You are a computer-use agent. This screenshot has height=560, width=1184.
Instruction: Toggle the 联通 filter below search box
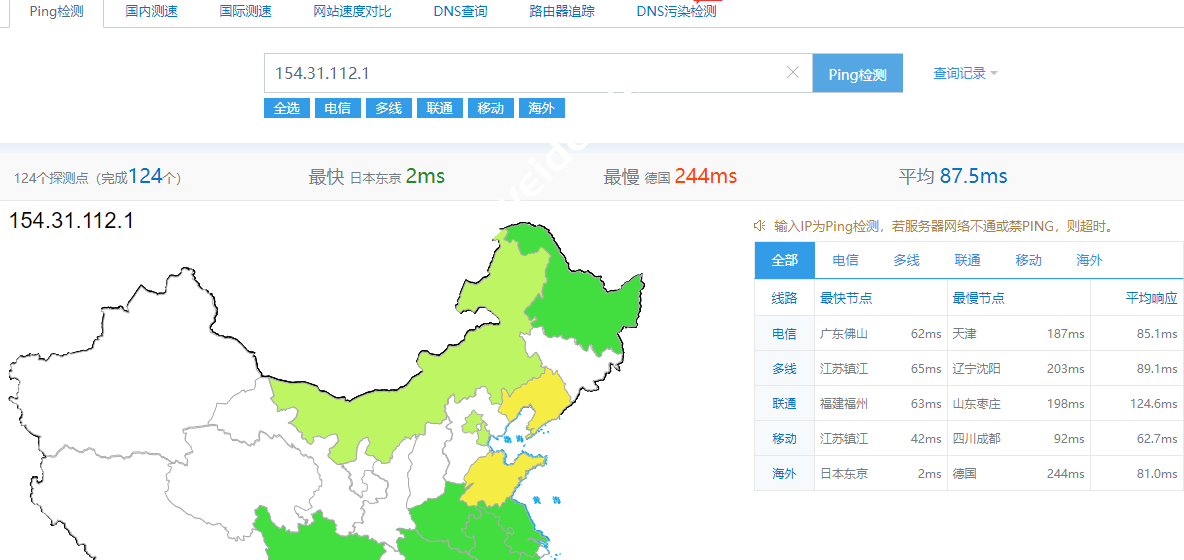pos(440,108)
